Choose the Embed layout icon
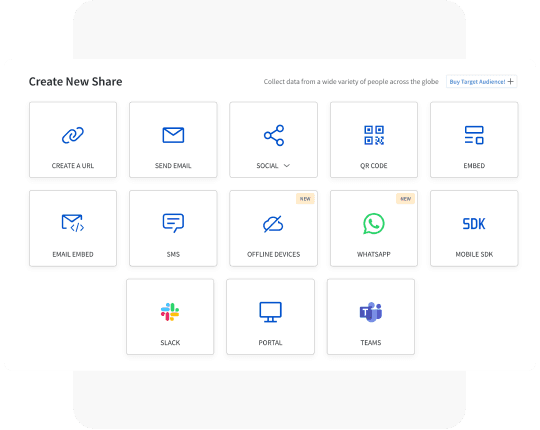The height and width of the screenshot is (430, 540). pos(474,135)
